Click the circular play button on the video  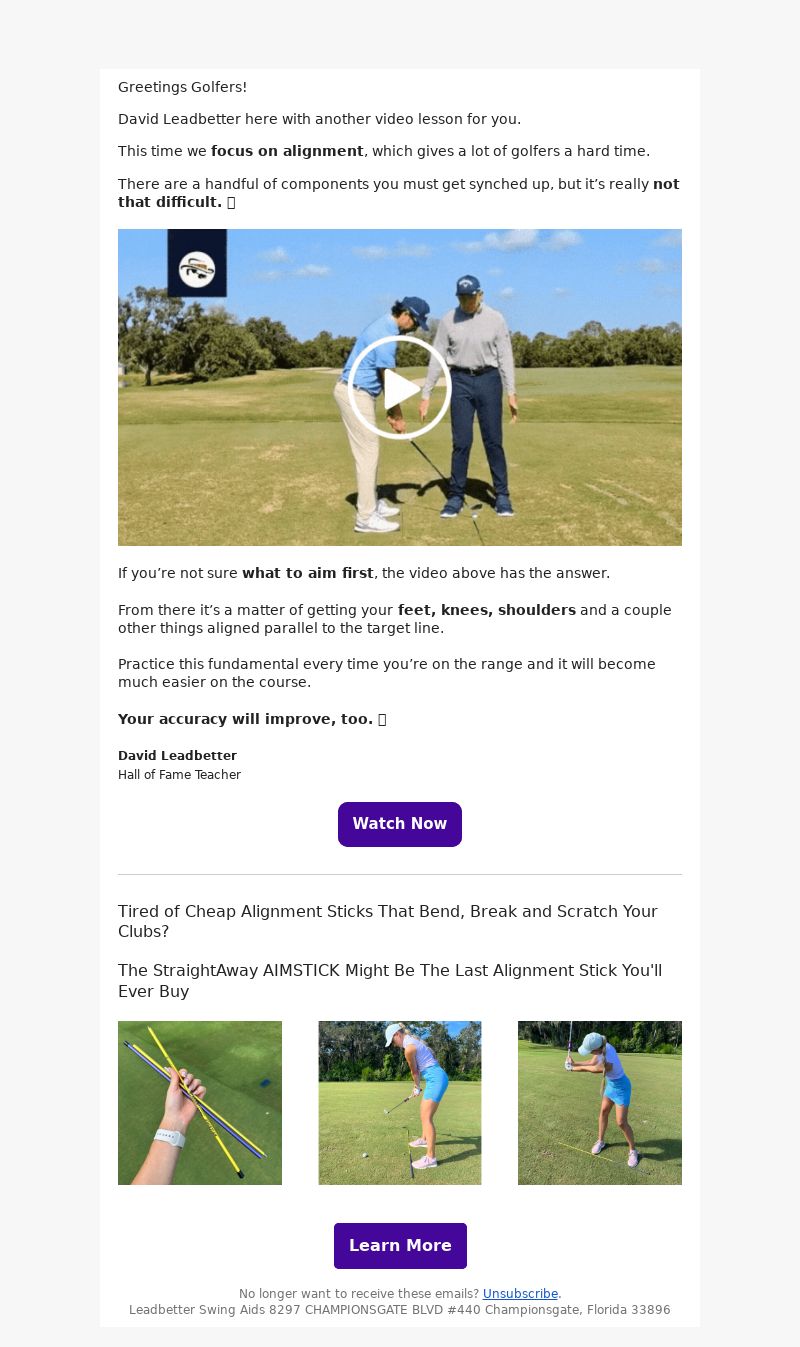400,388
